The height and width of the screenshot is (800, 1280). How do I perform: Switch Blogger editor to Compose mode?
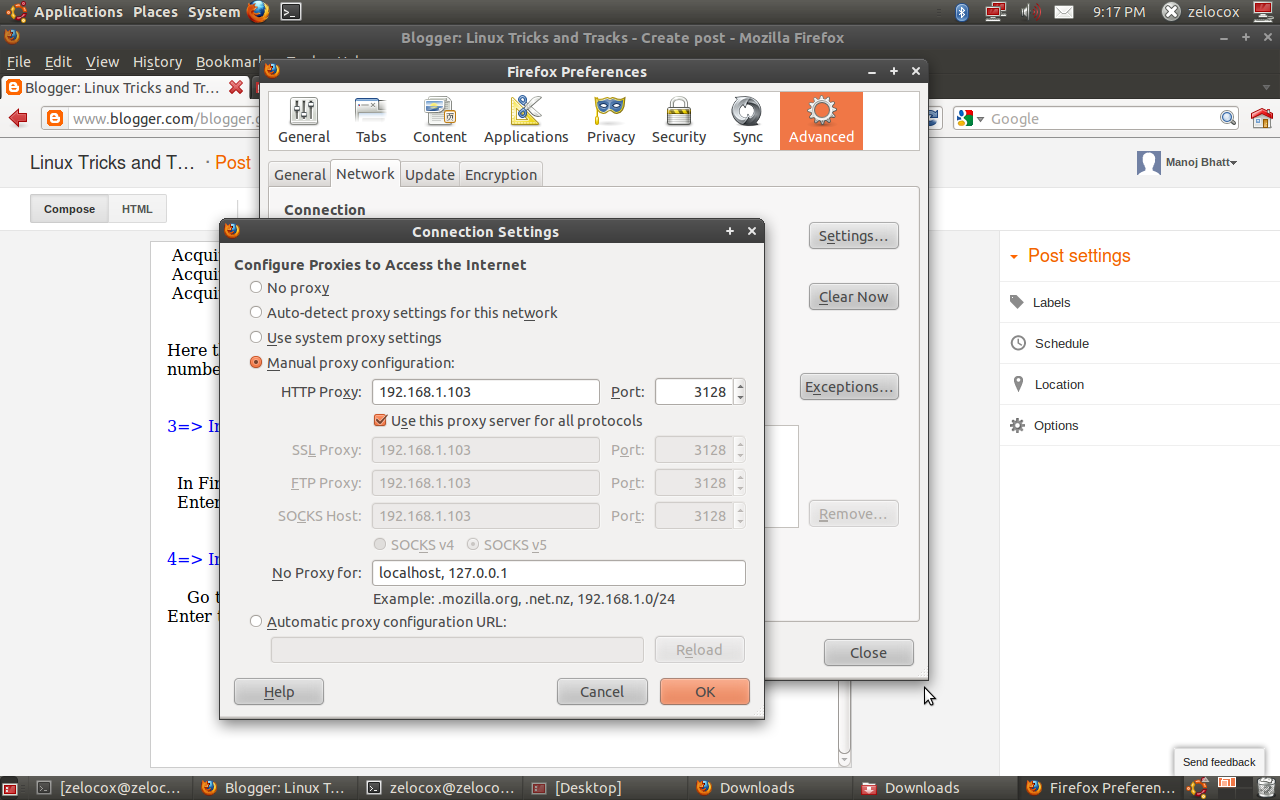[69, 209]
